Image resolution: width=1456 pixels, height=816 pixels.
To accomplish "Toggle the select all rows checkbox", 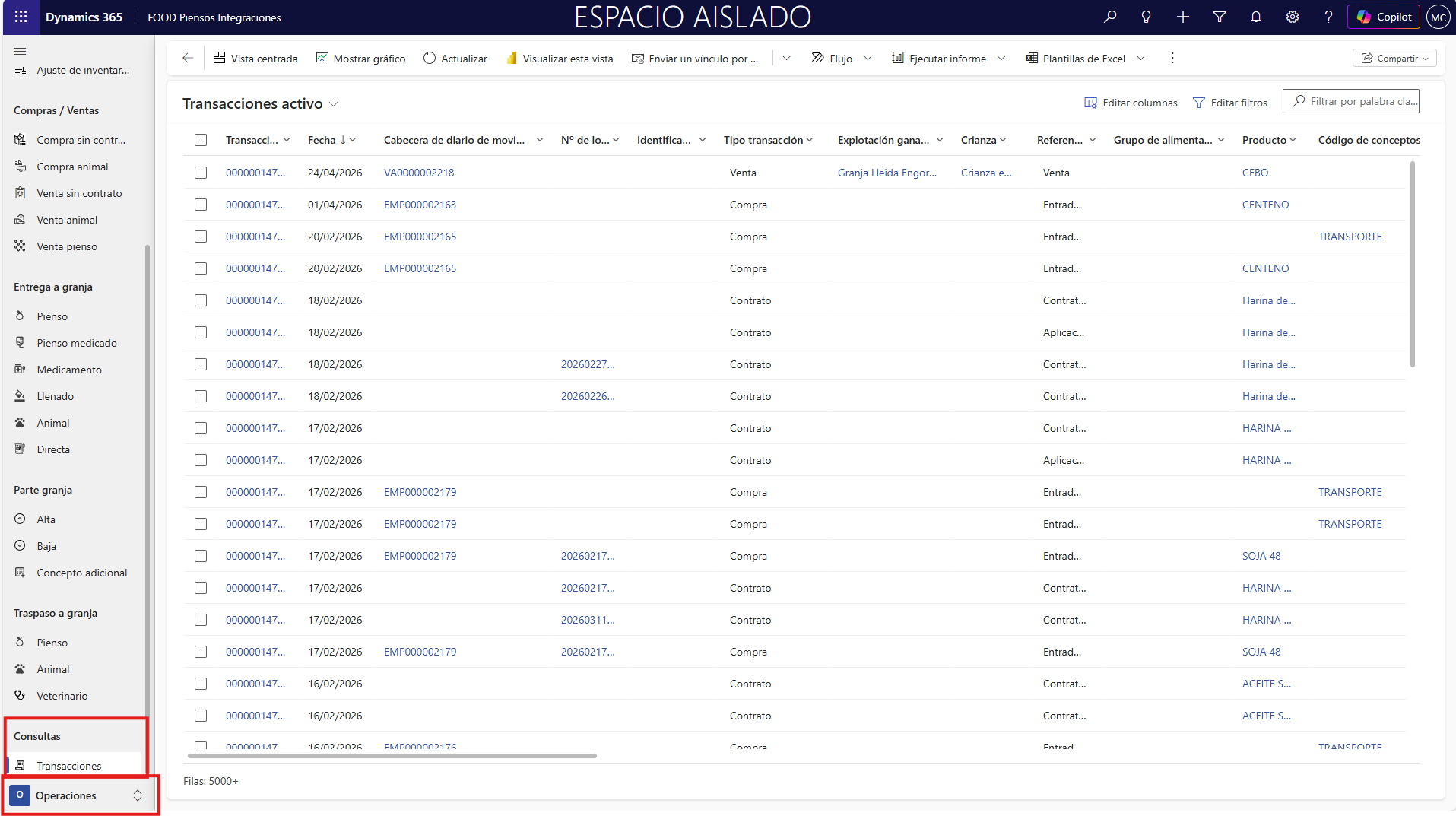I will [x=201, y=140].
